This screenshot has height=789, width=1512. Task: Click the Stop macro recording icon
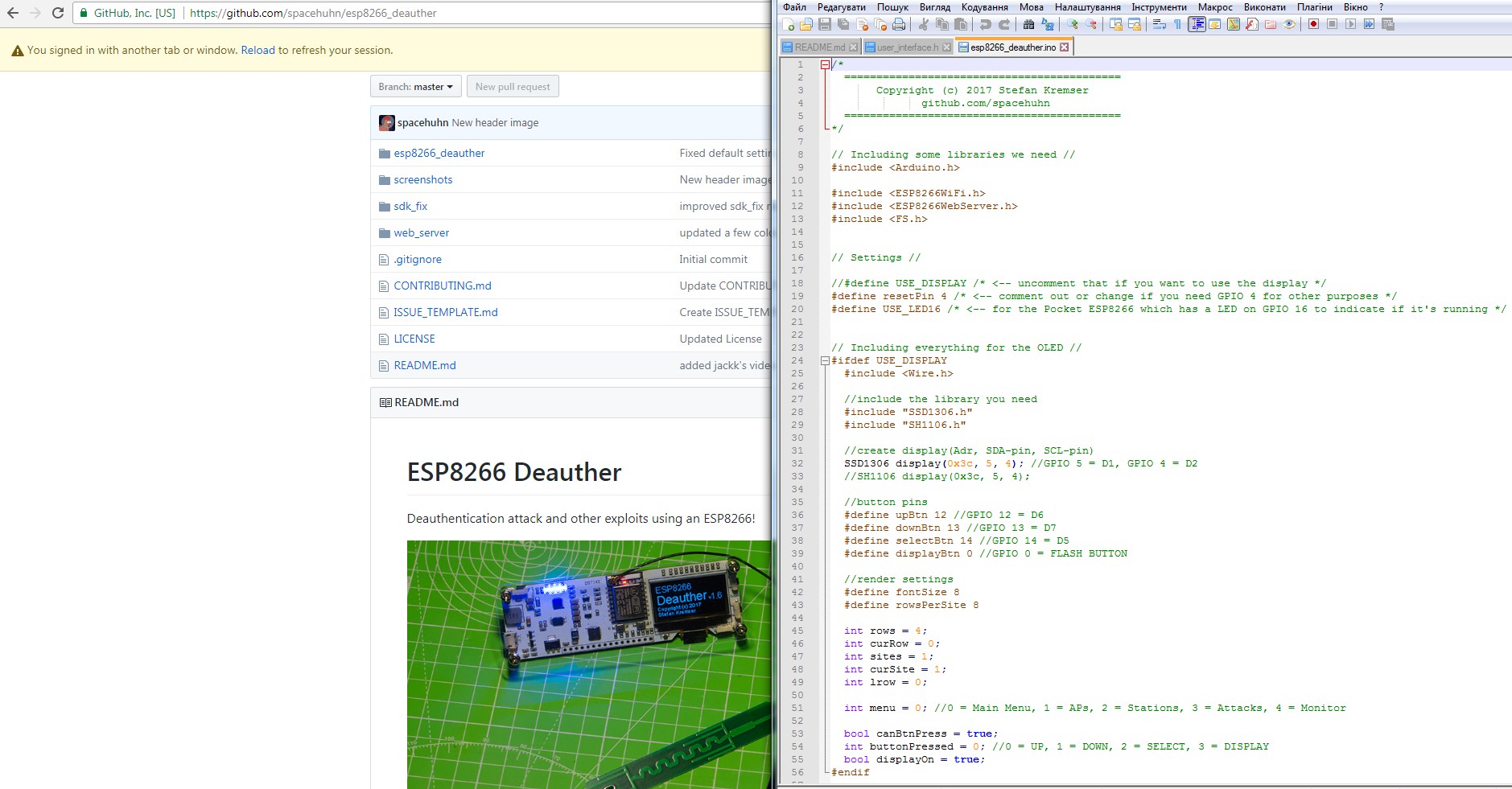tap(1332, 24)
